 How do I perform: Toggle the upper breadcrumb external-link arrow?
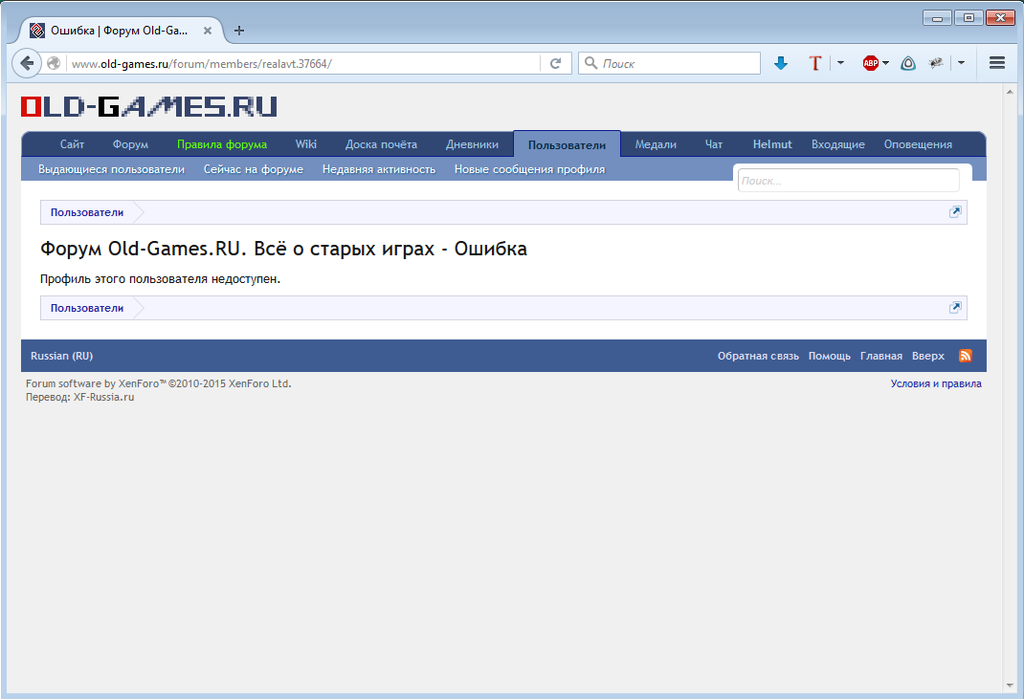955,212
